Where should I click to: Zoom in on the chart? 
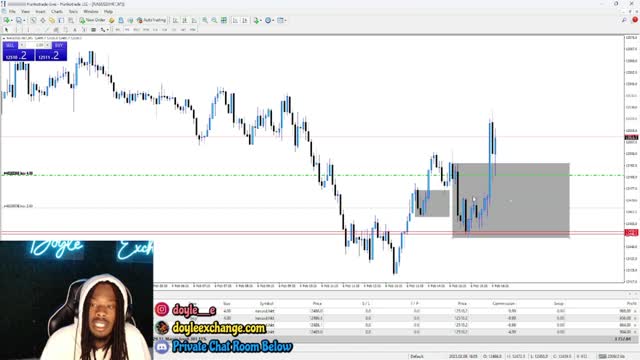(x=205, y=20)
